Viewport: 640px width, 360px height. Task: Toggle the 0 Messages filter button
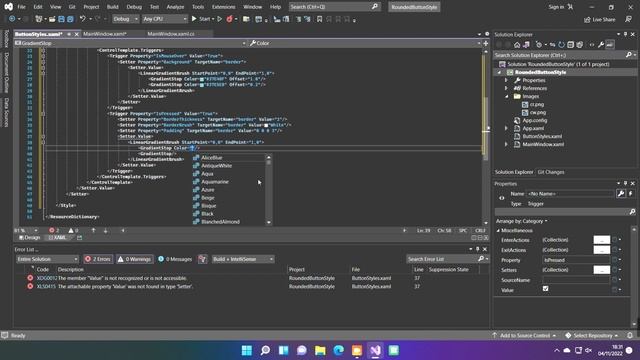175,259
